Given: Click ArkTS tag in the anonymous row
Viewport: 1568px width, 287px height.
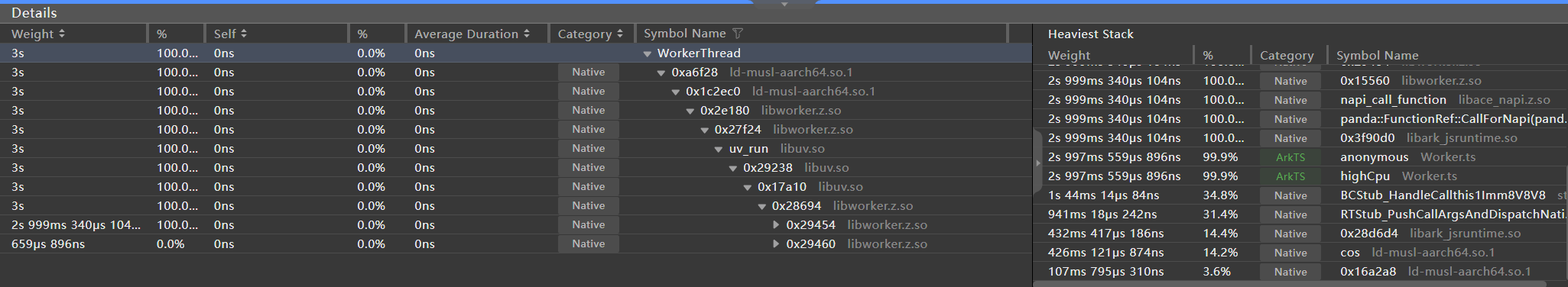Looking at the screenshot, I should click(x=1290, y=157).
